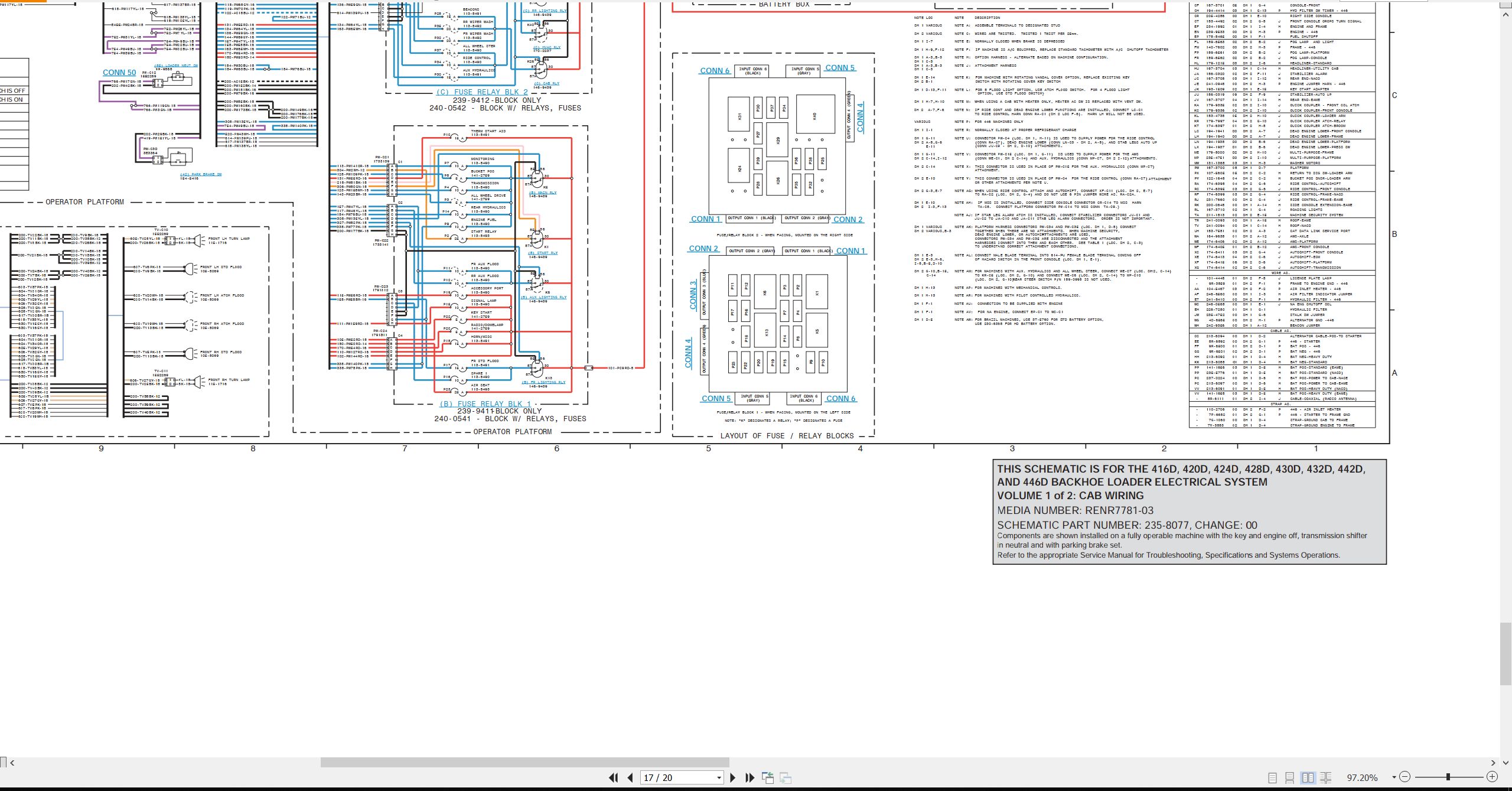Follow the CONN 3 link
1512x791 pixels.
[693, 295]
